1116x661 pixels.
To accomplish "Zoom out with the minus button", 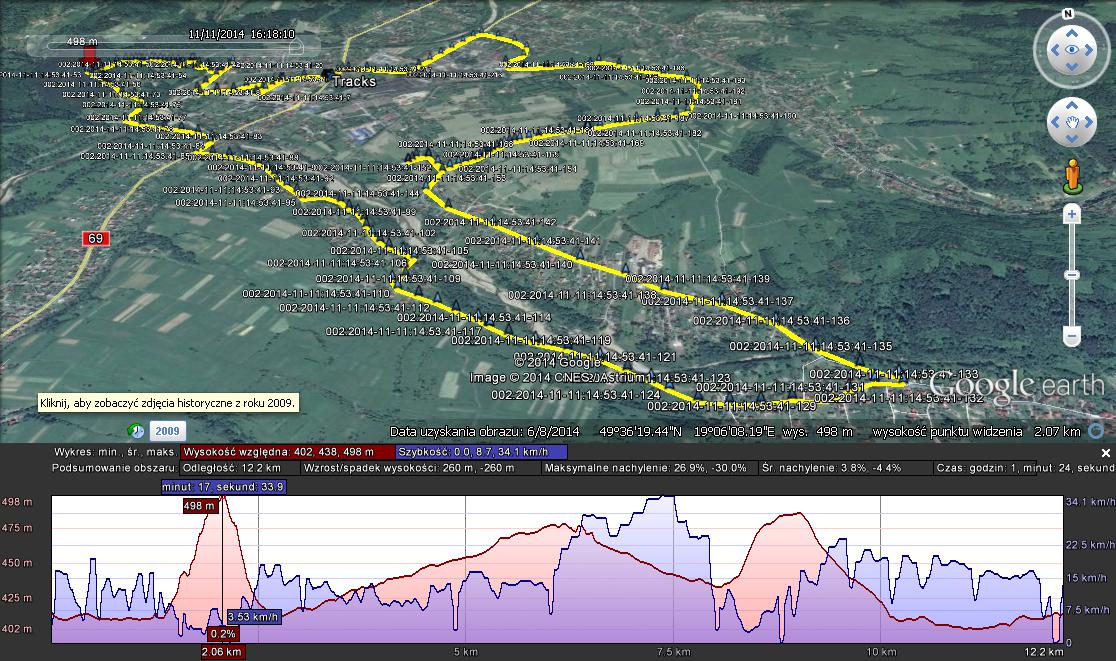I will pyautogui.click(x=1072, y=336).
